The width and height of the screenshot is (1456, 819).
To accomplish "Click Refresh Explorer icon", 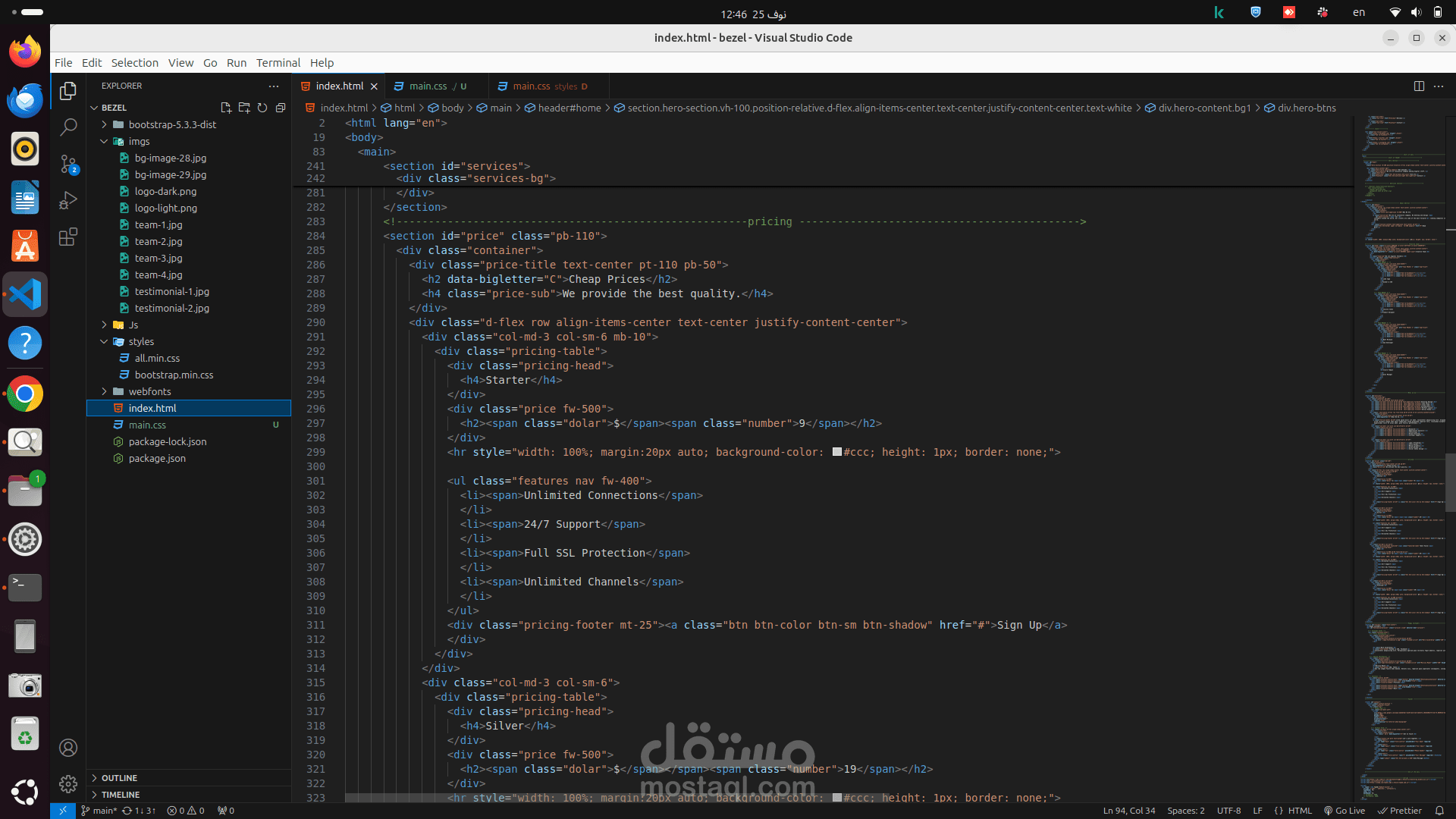I will pos(262,108).
